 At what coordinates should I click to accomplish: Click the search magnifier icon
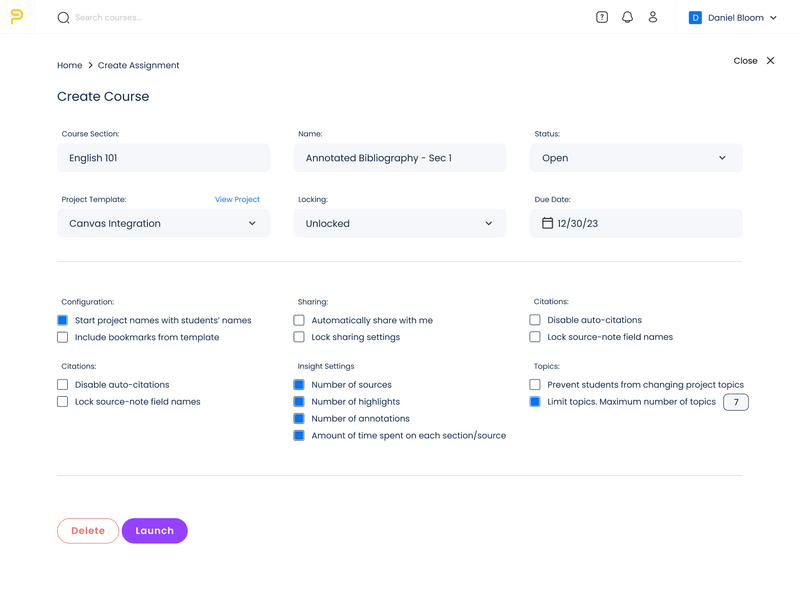coord(62,17)
